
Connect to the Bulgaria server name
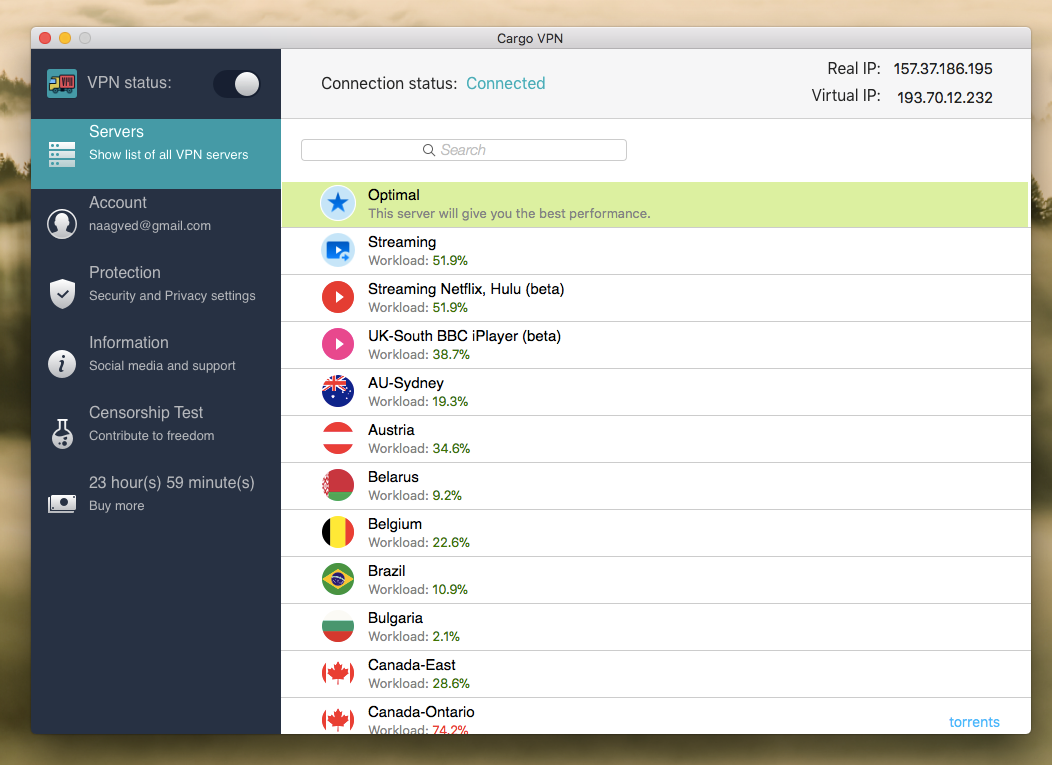pyautogui.click(x=395, y=618)
